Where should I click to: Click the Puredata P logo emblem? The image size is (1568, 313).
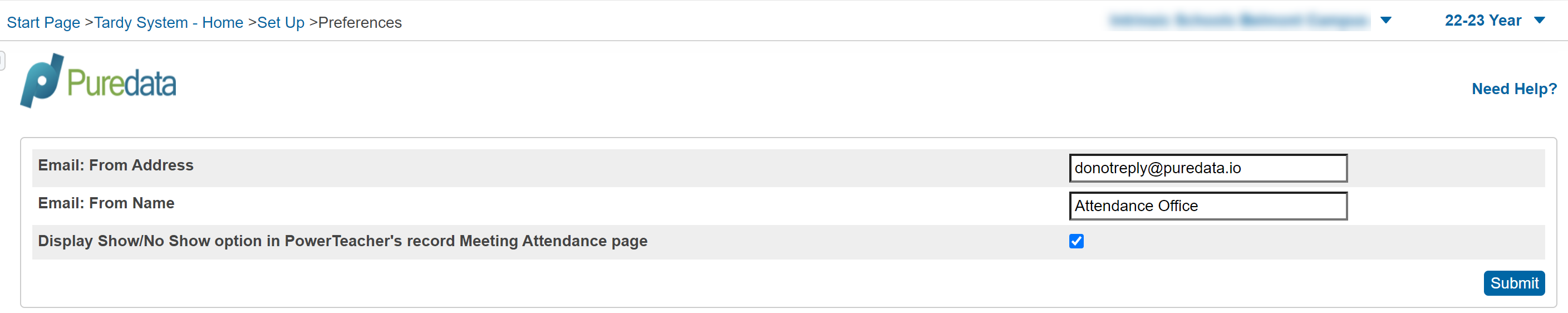(x=41, y=80)
